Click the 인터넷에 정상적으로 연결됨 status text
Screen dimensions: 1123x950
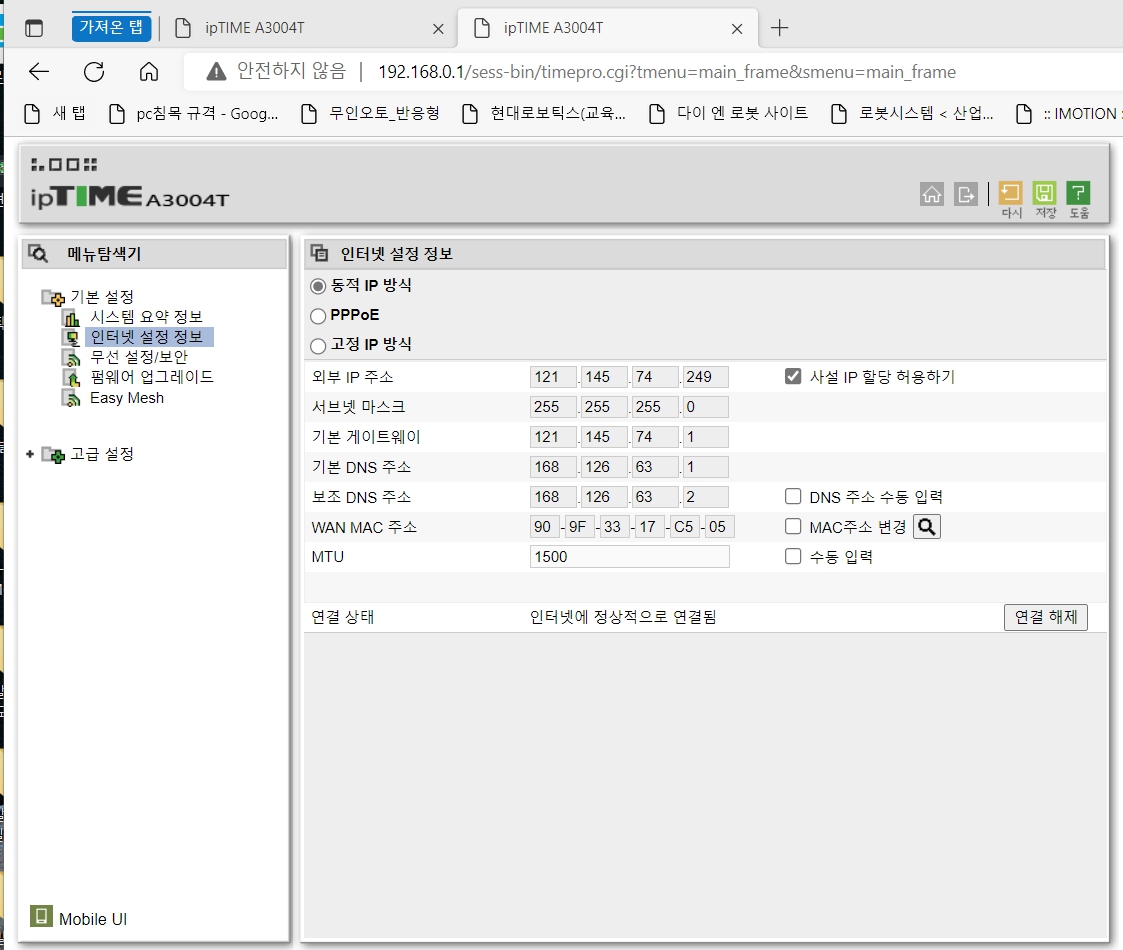click(x=623, y=617)
